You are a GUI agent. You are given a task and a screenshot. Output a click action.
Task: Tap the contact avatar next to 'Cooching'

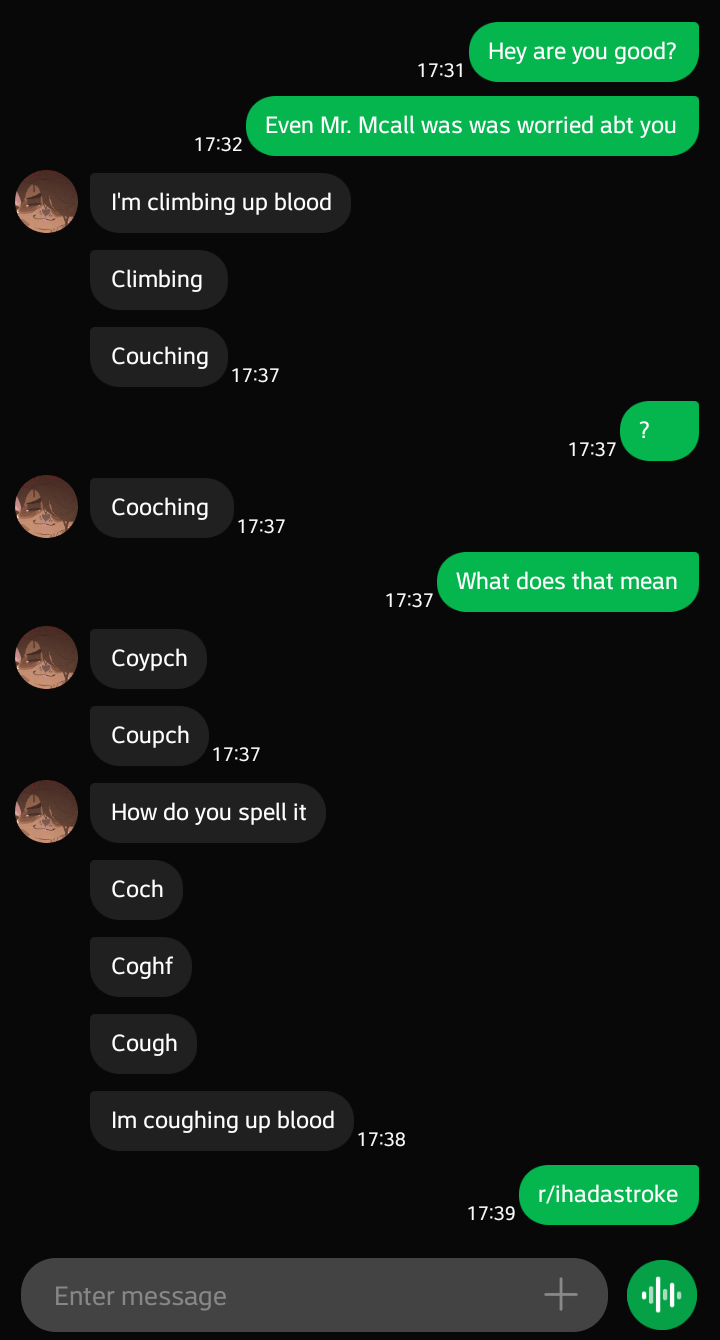coord(45,507)
